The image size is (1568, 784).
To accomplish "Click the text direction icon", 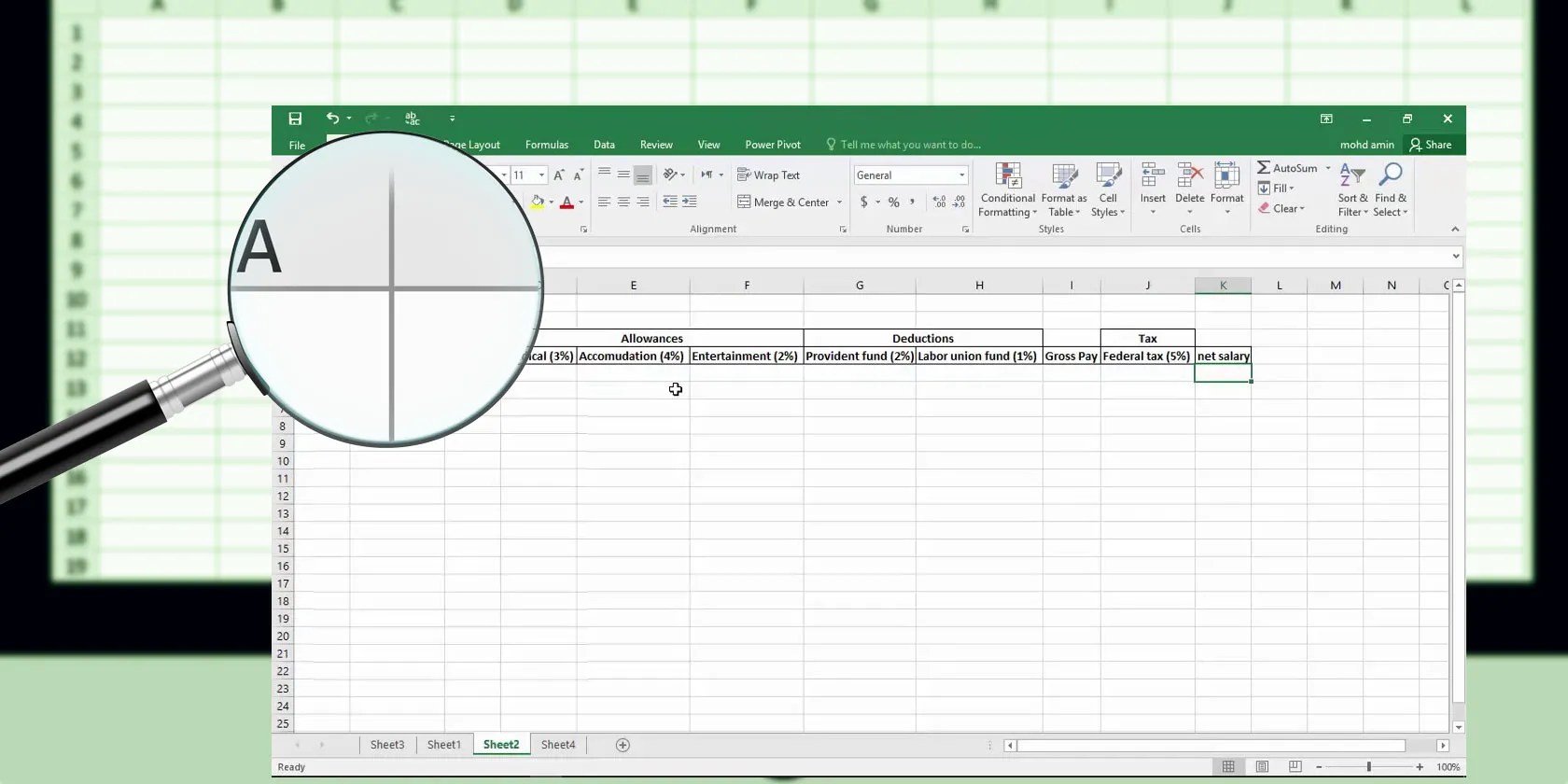I will tap(707, 175).
